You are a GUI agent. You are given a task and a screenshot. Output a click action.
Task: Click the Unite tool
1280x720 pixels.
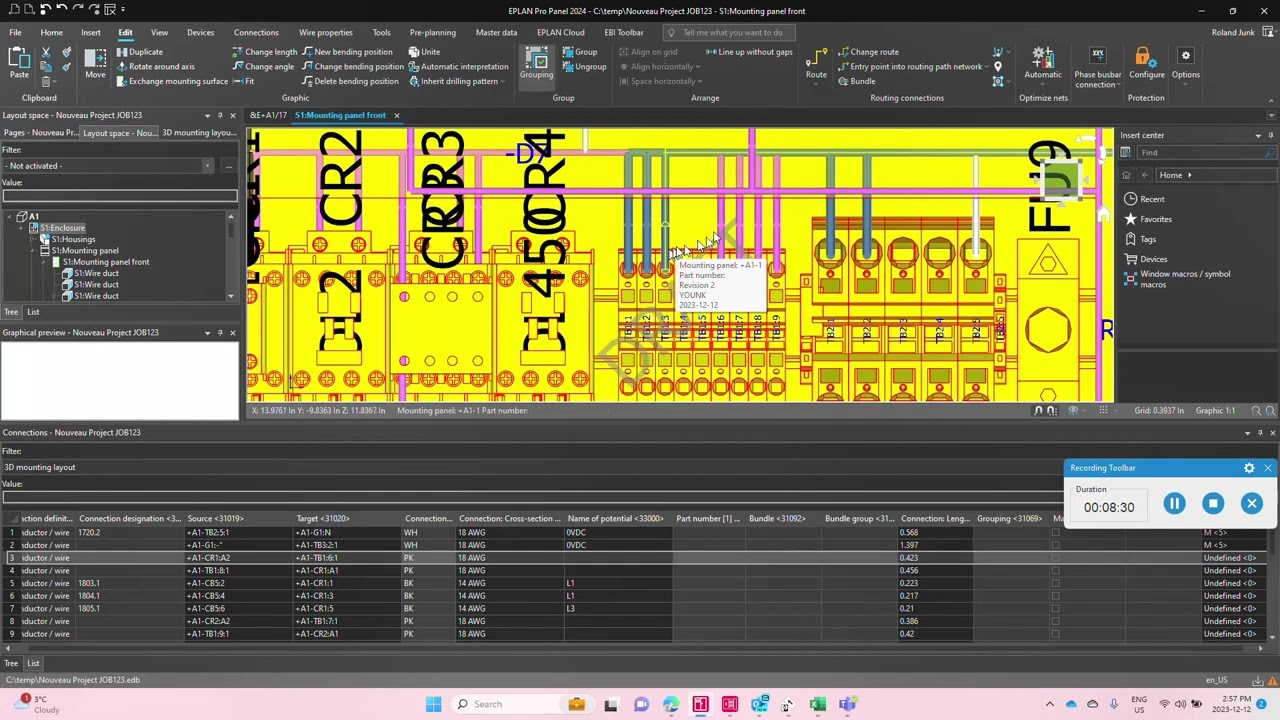pos(424,52)
